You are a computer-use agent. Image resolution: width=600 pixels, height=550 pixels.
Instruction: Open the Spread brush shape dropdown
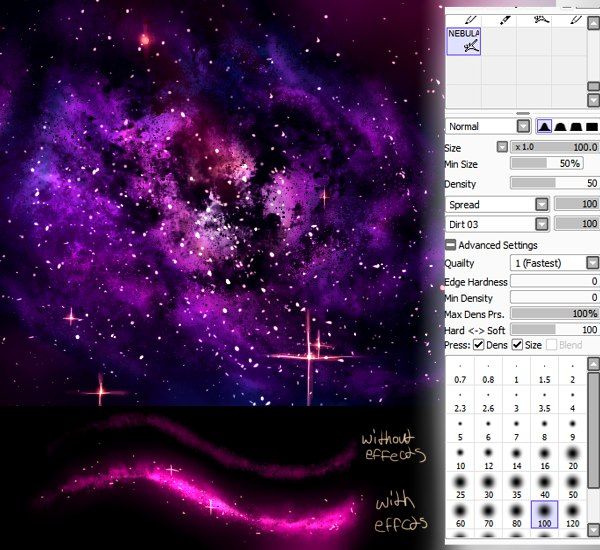click(541, 204)
